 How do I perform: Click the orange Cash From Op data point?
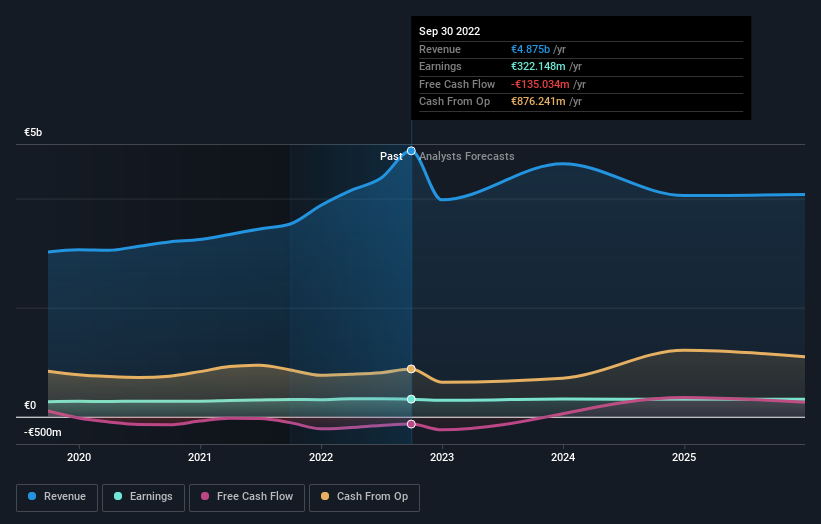pos(411,369)
